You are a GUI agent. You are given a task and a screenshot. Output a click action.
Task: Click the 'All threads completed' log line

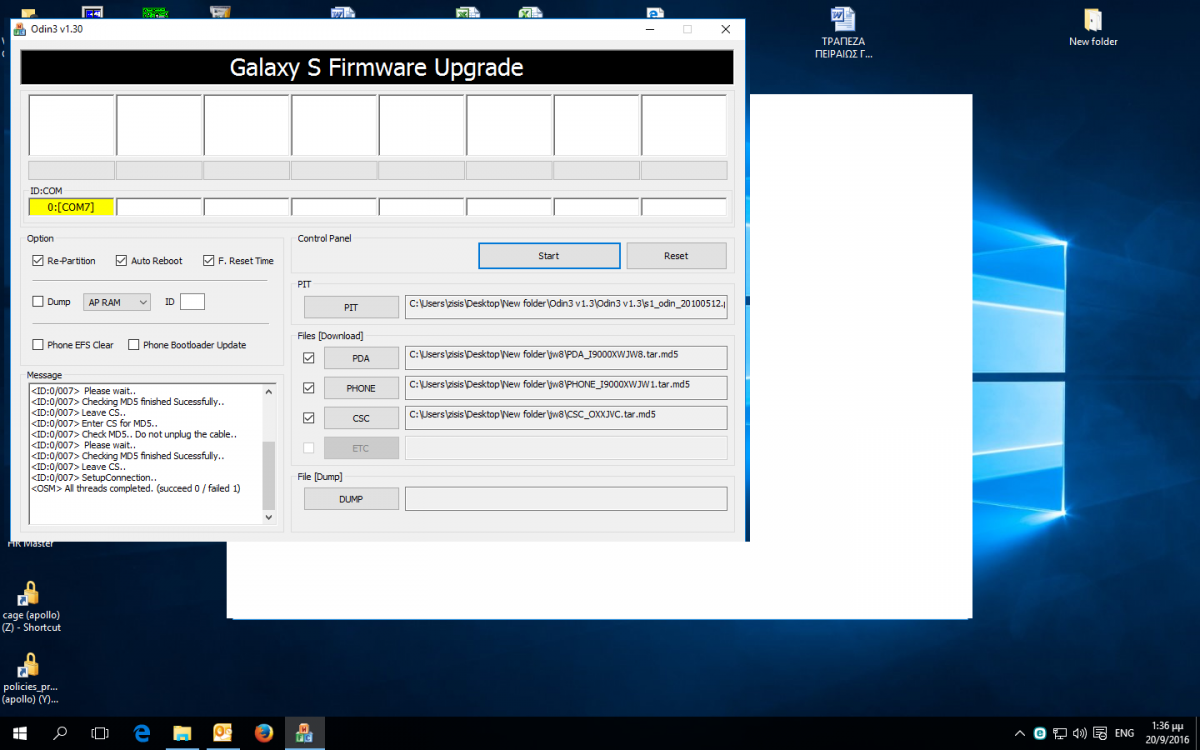tap(136, 489)
